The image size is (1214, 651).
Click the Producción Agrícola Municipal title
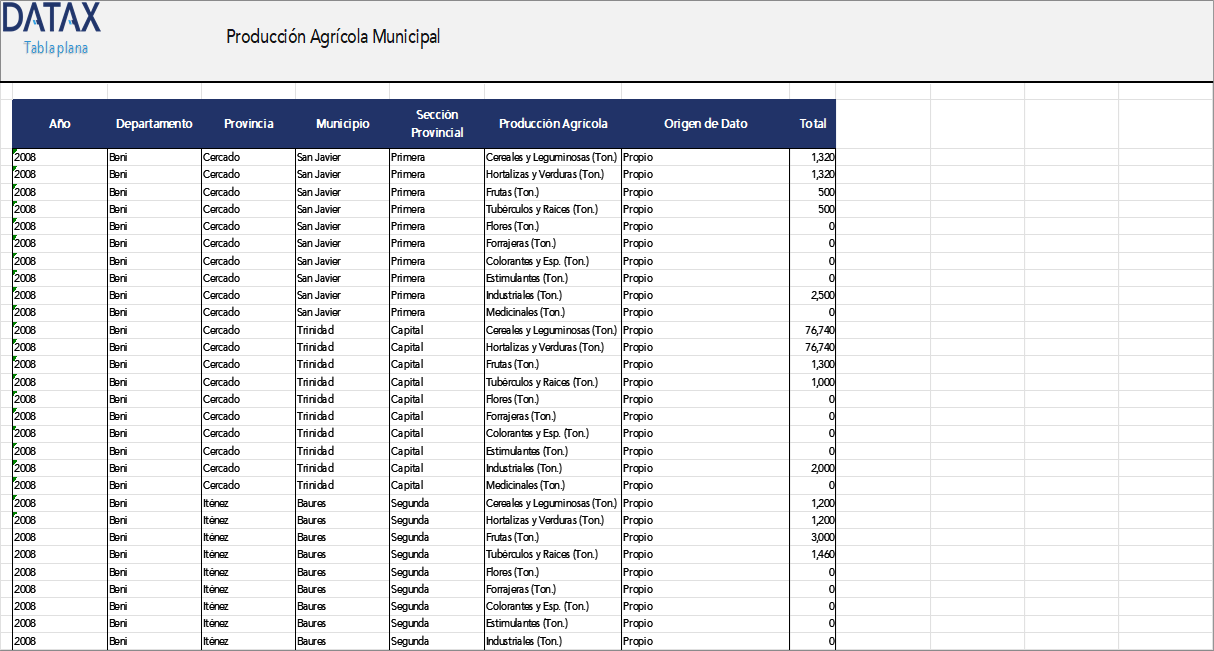point(334,36)
